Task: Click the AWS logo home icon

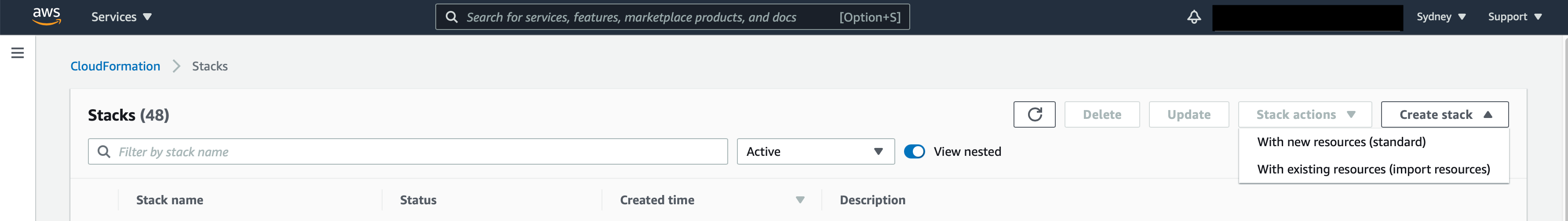Action: [x=46, y=16]
